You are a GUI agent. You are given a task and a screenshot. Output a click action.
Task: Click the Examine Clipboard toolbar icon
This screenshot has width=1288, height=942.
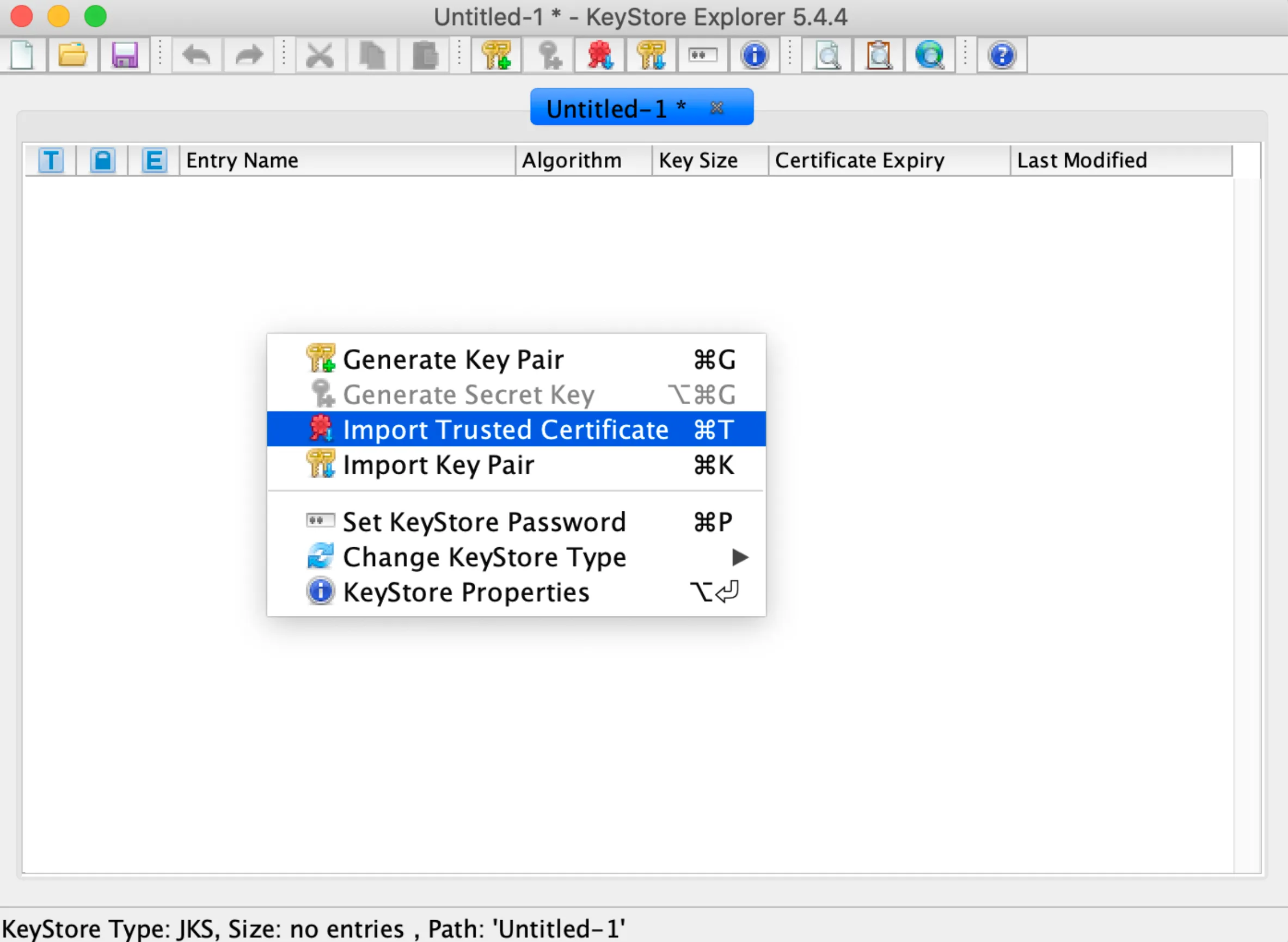pos(878,56)
